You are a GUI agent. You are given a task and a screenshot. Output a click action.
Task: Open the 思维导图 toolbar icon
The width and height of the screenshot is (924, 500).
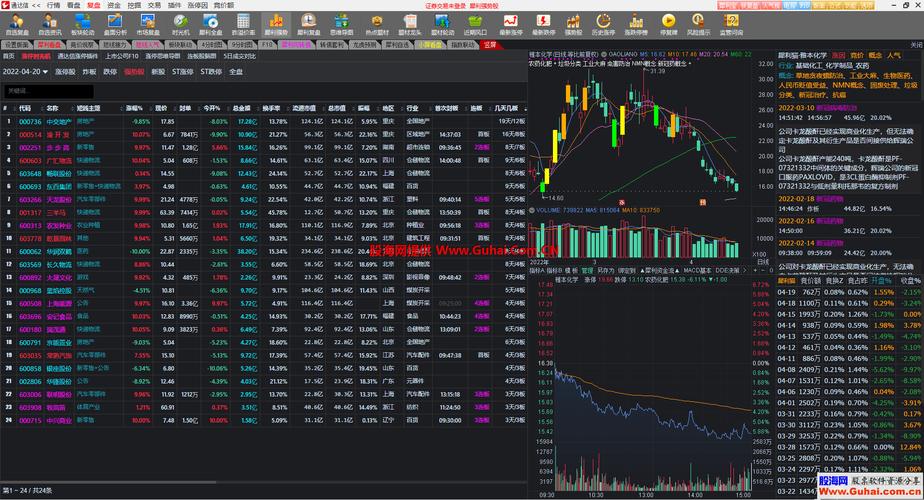(341, 25)
